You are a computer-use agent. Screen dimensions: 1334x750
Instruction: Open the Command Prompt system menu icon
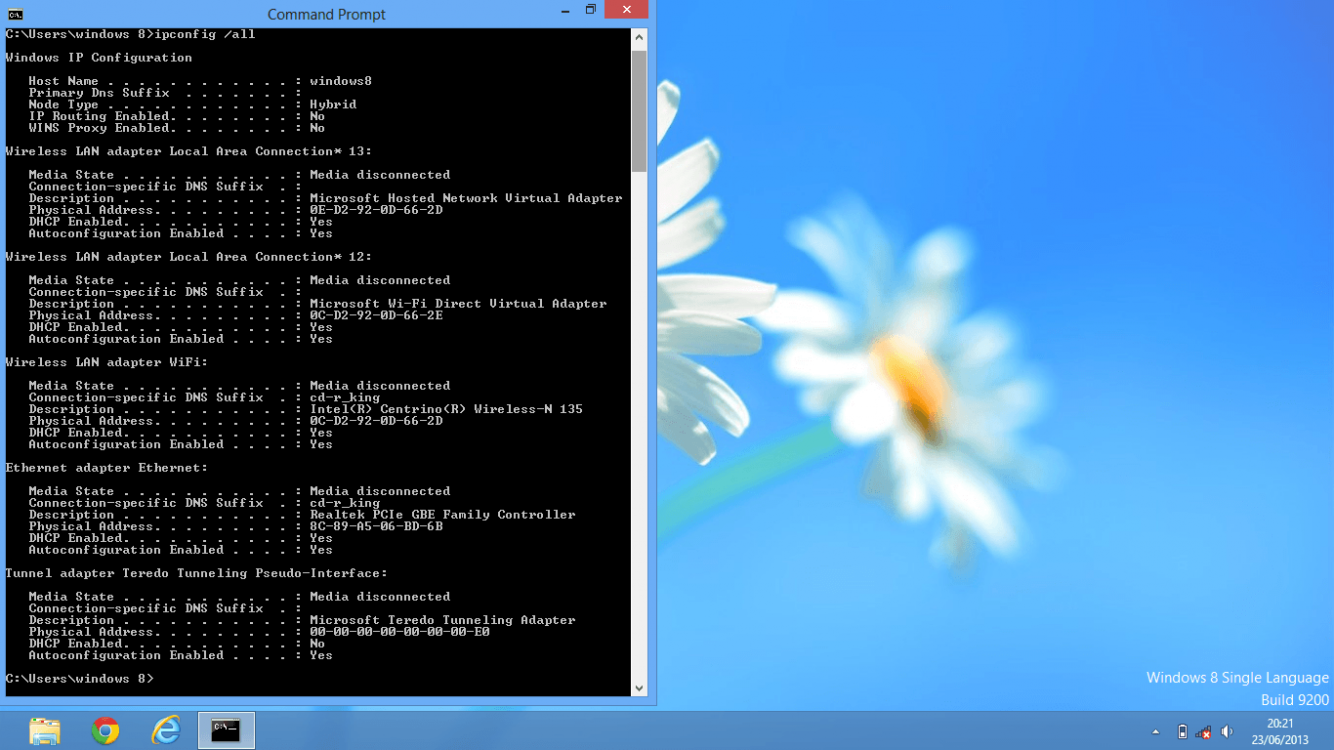[15, 14]
